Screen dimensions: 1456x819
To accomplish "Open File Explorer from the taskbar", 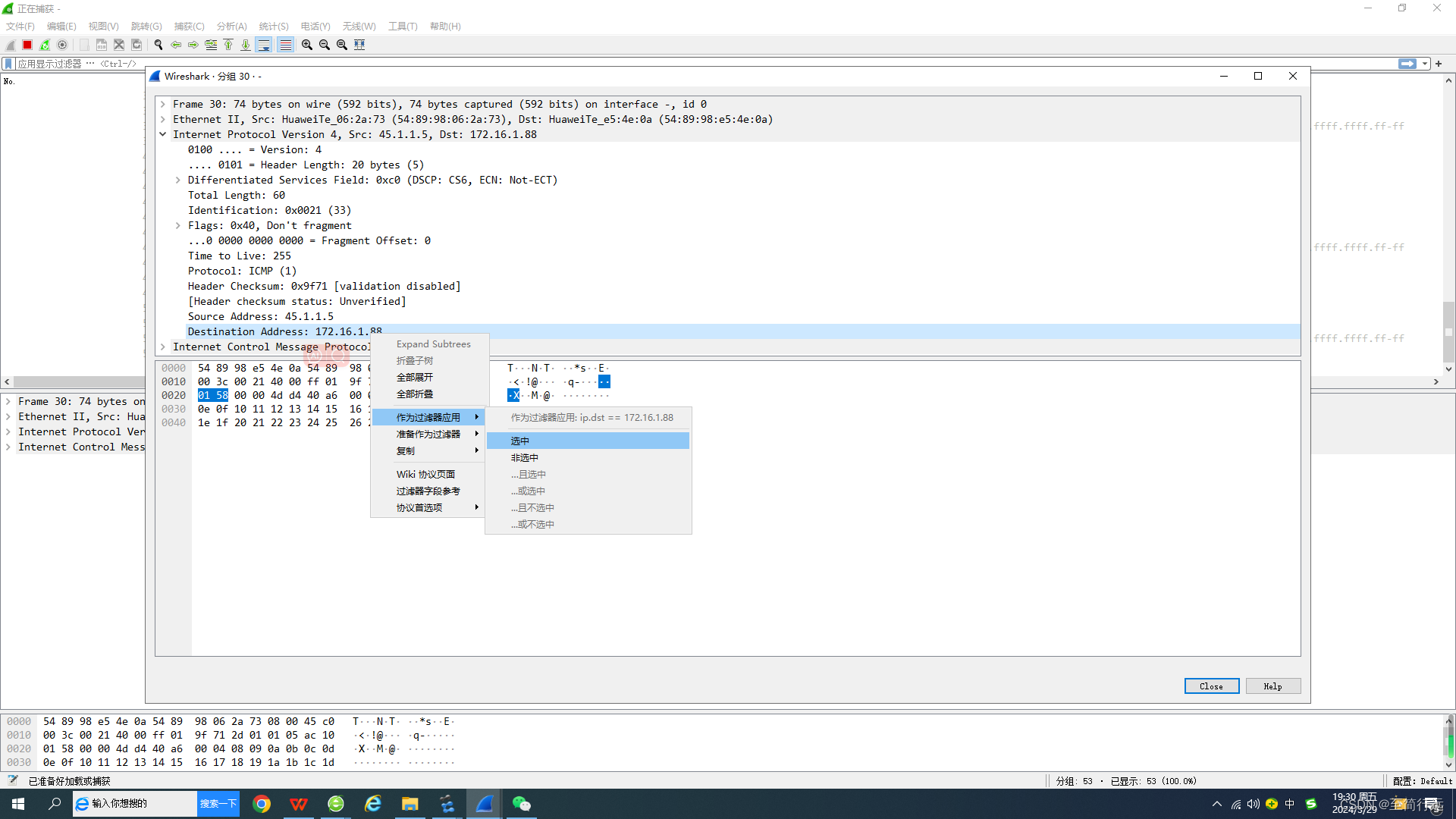I will pos(410,804).
